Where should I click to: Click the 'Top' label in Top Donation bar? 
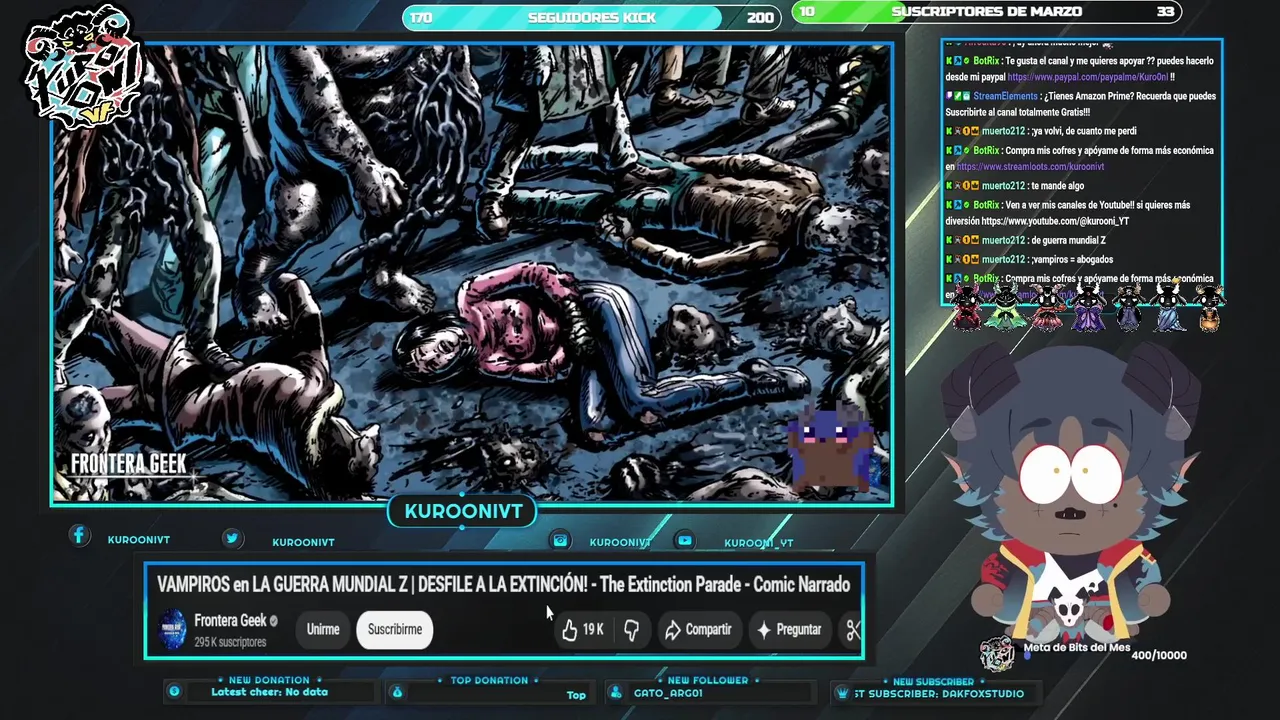(576, 695)
